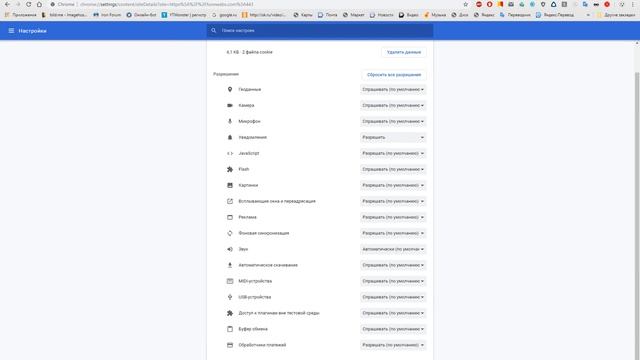Reload the page with the refresh icon
The height and width of the screenshot is (360, 640).
click(28, 4)
